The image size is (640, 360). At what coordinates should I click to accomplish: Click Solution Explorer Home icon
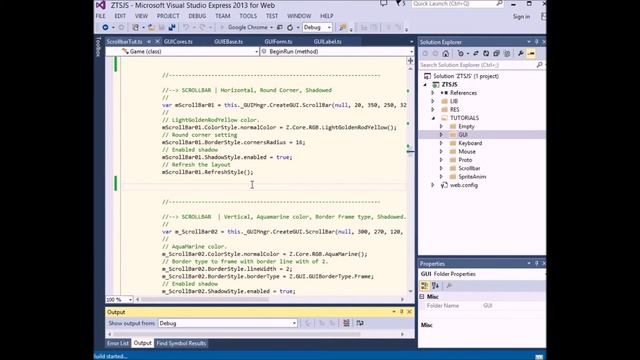click(x=446, y=53)
